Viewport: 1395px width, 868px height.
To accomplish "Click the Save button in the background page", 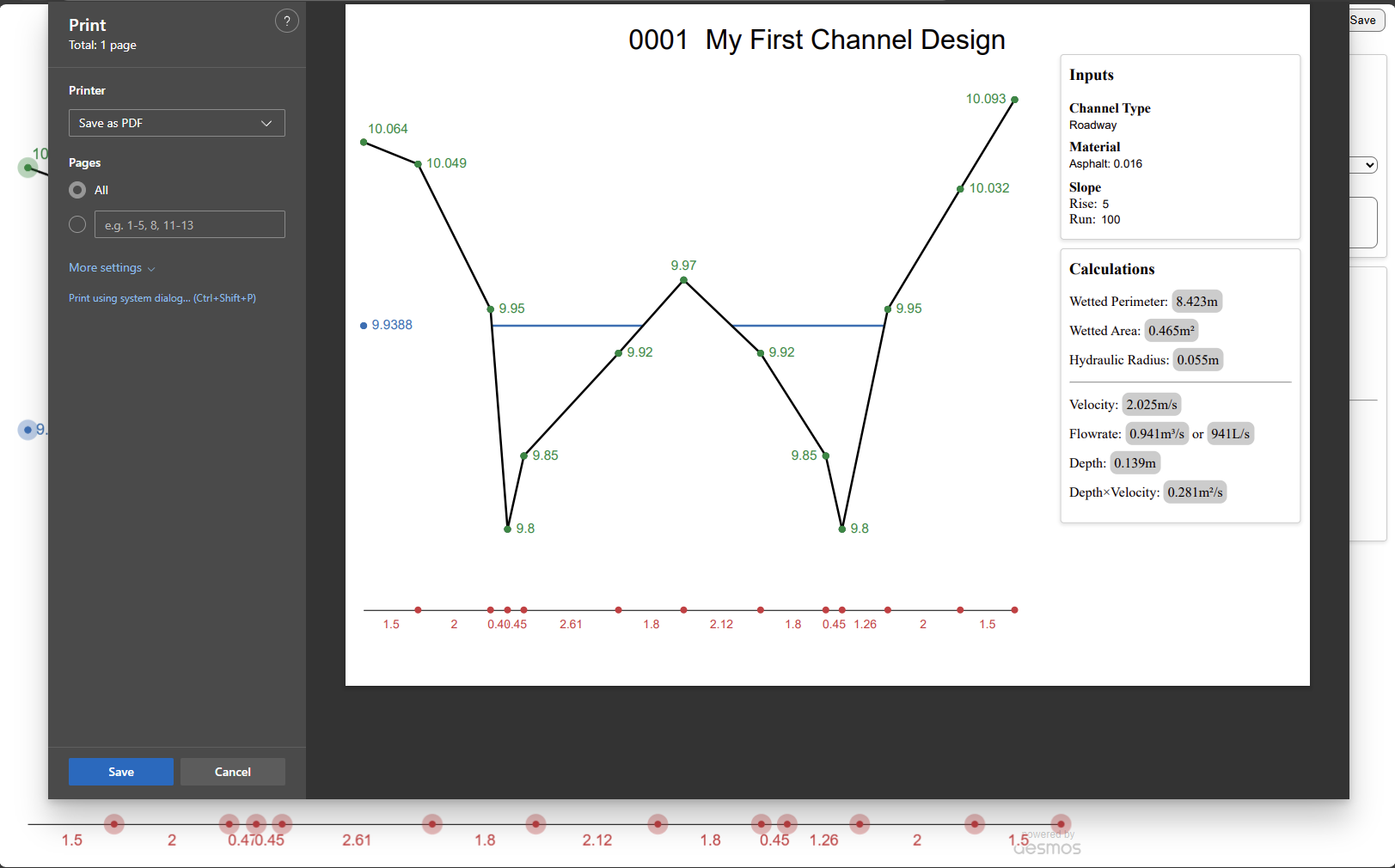I will pos(1365,21).
